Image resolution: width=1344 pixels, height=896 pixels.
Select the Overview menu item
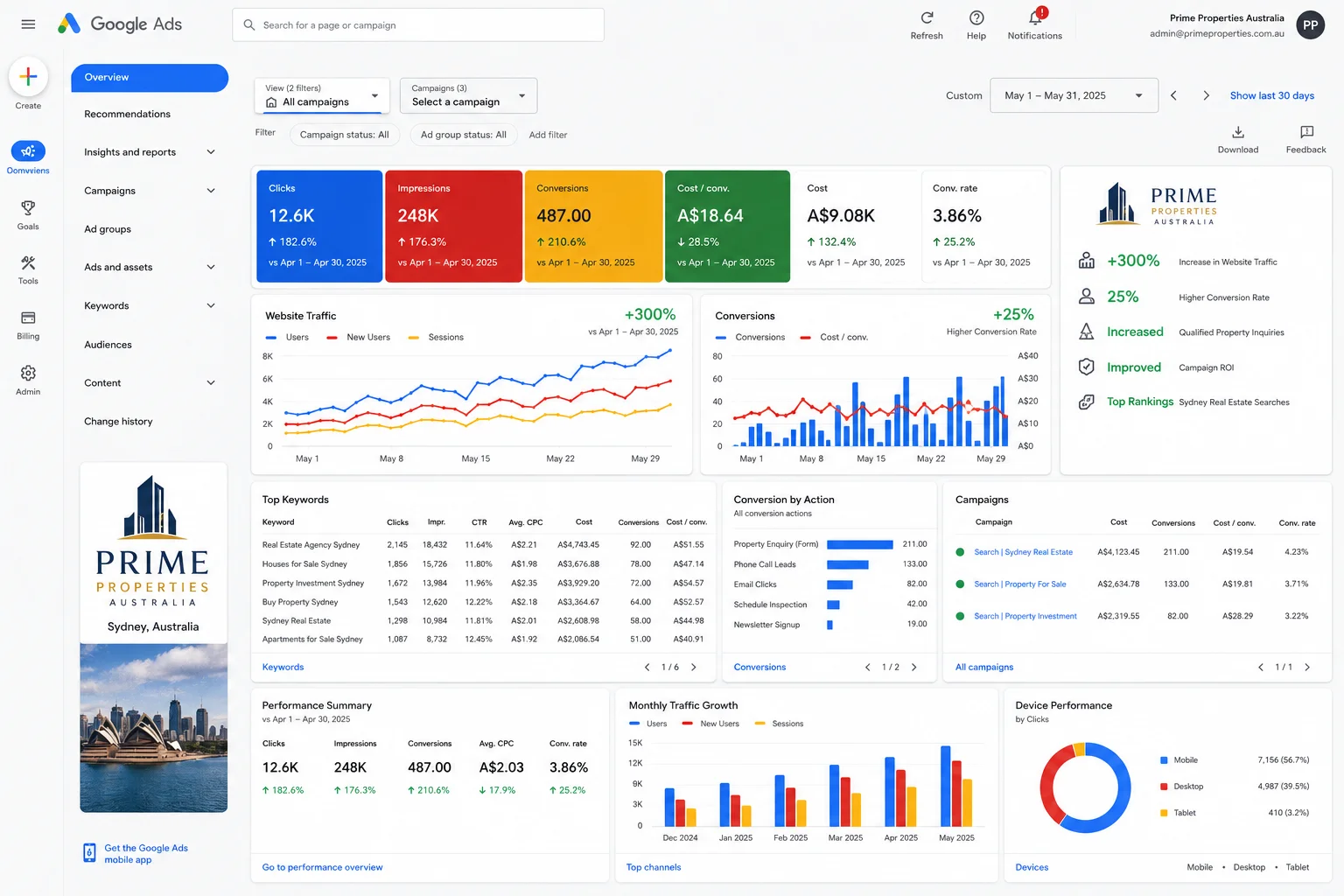150,78
